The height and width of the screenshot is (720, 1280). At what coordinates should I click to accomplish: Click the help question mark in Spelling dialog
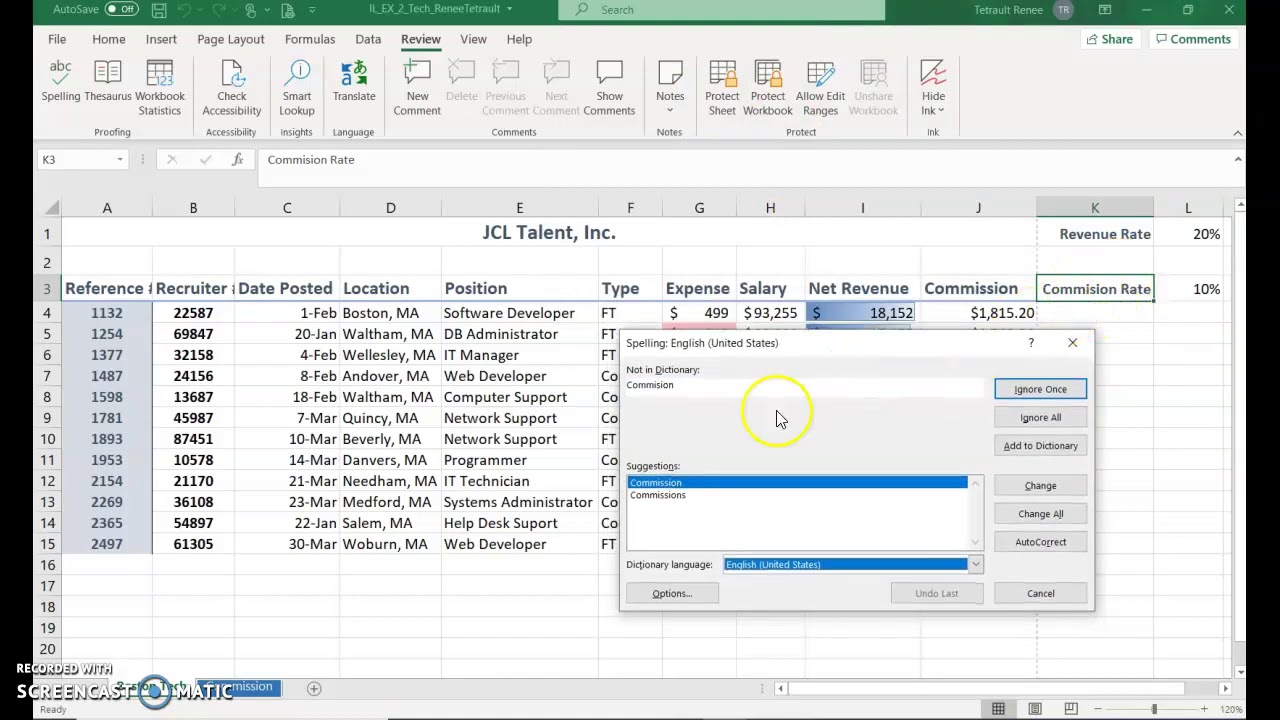point(1031,343)
